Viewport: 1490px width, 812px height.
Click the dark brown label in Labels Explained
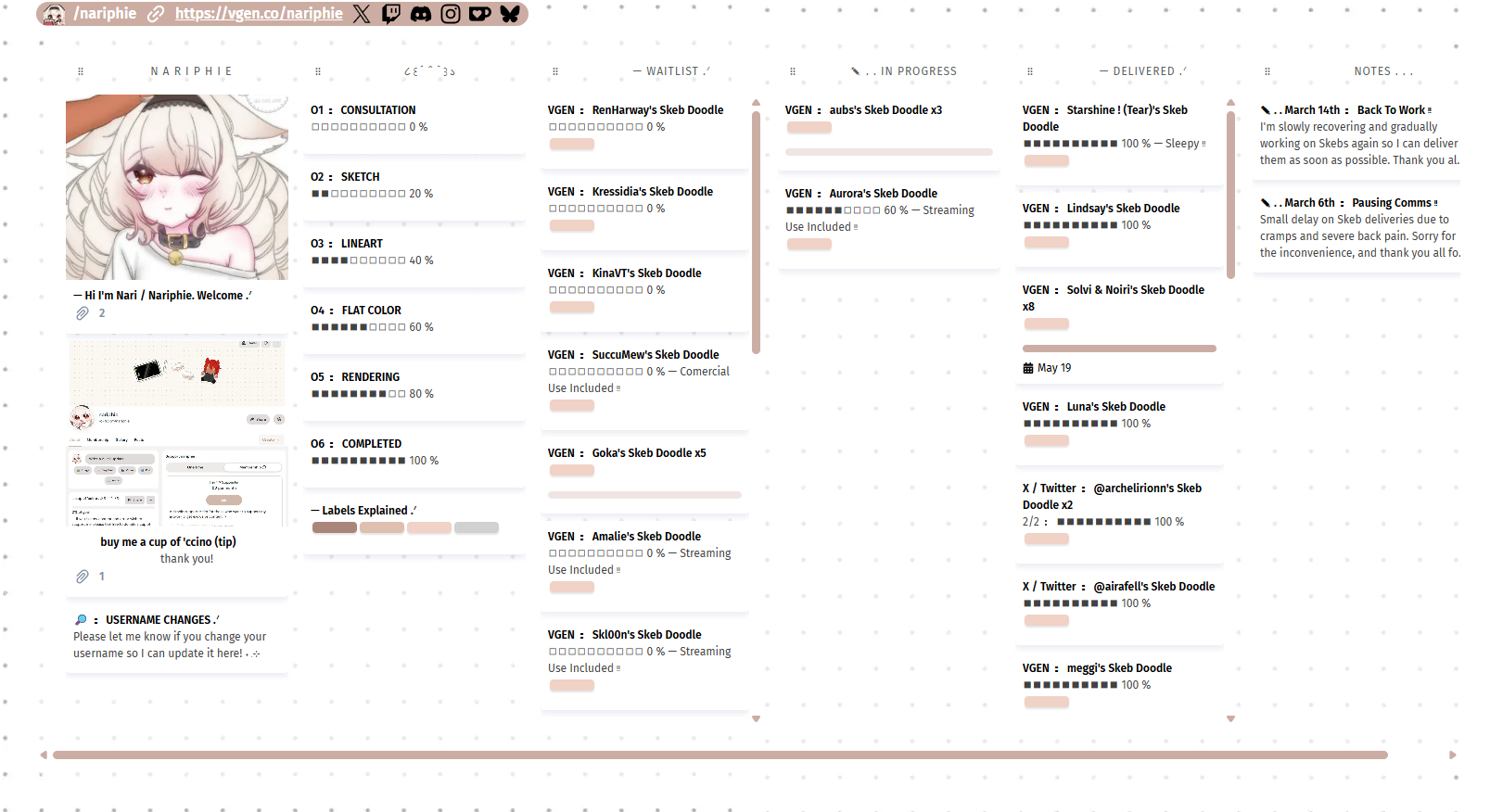pos(335,527)
